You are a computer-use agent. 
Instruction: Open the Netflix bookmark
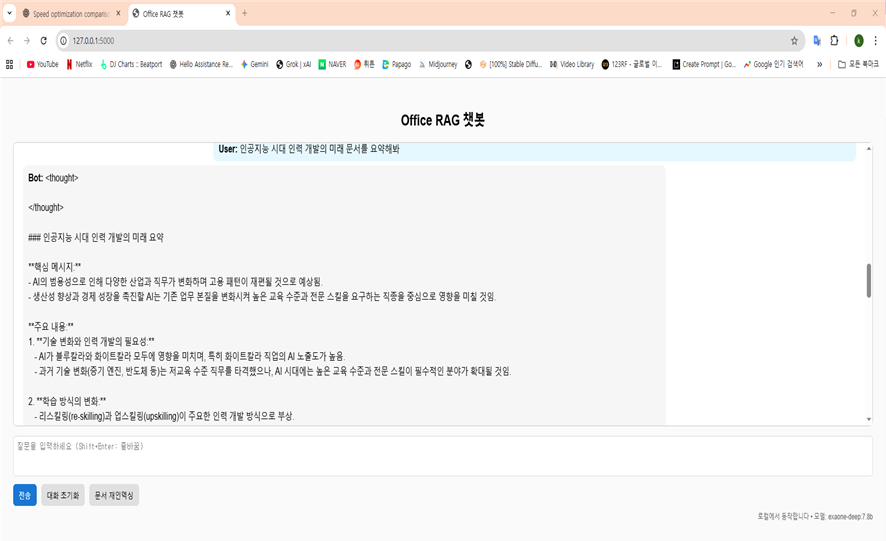pyautogui.click(x=79, y=64)
